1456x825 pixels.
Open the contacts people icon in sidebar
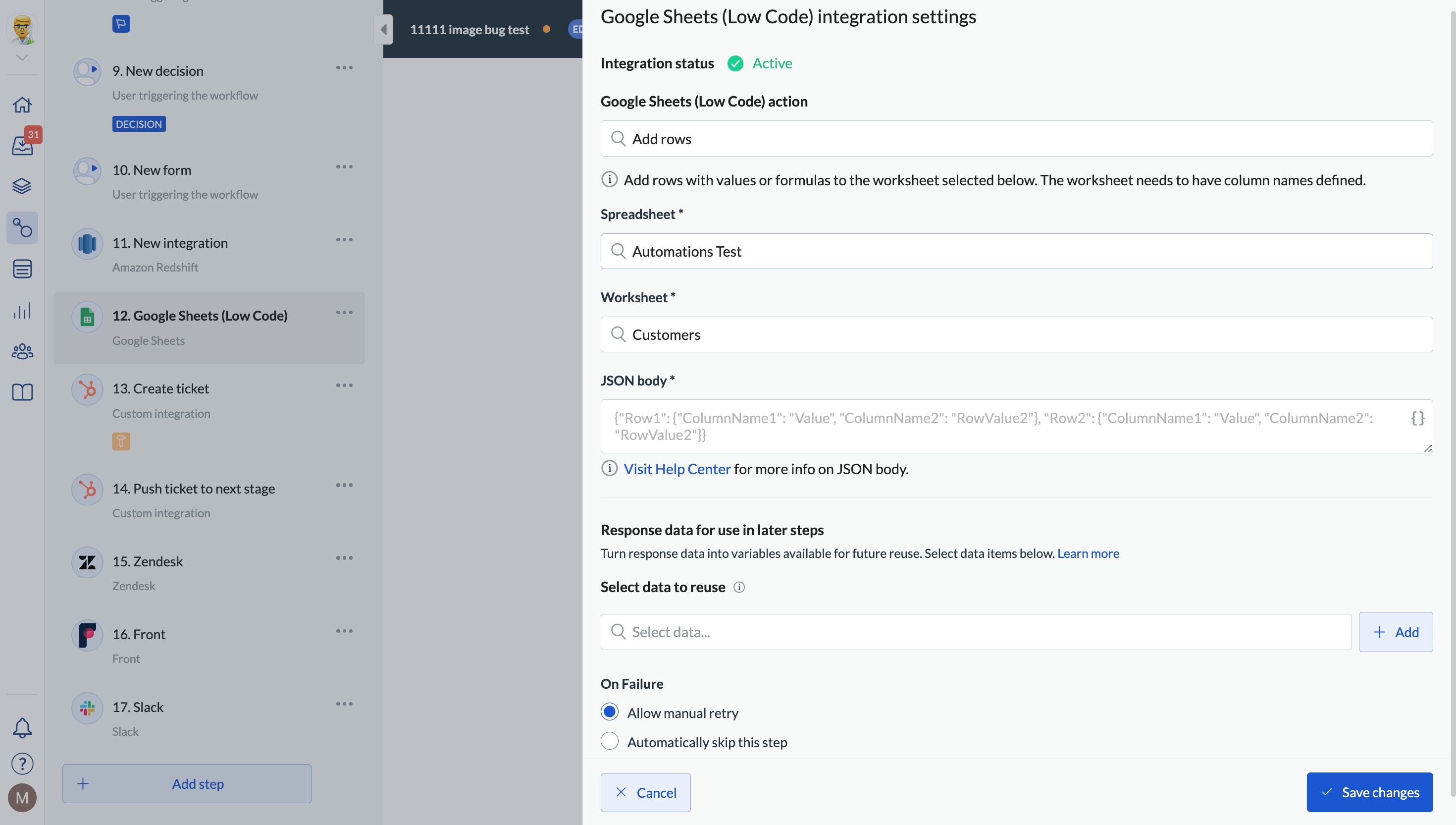point(22,351)
